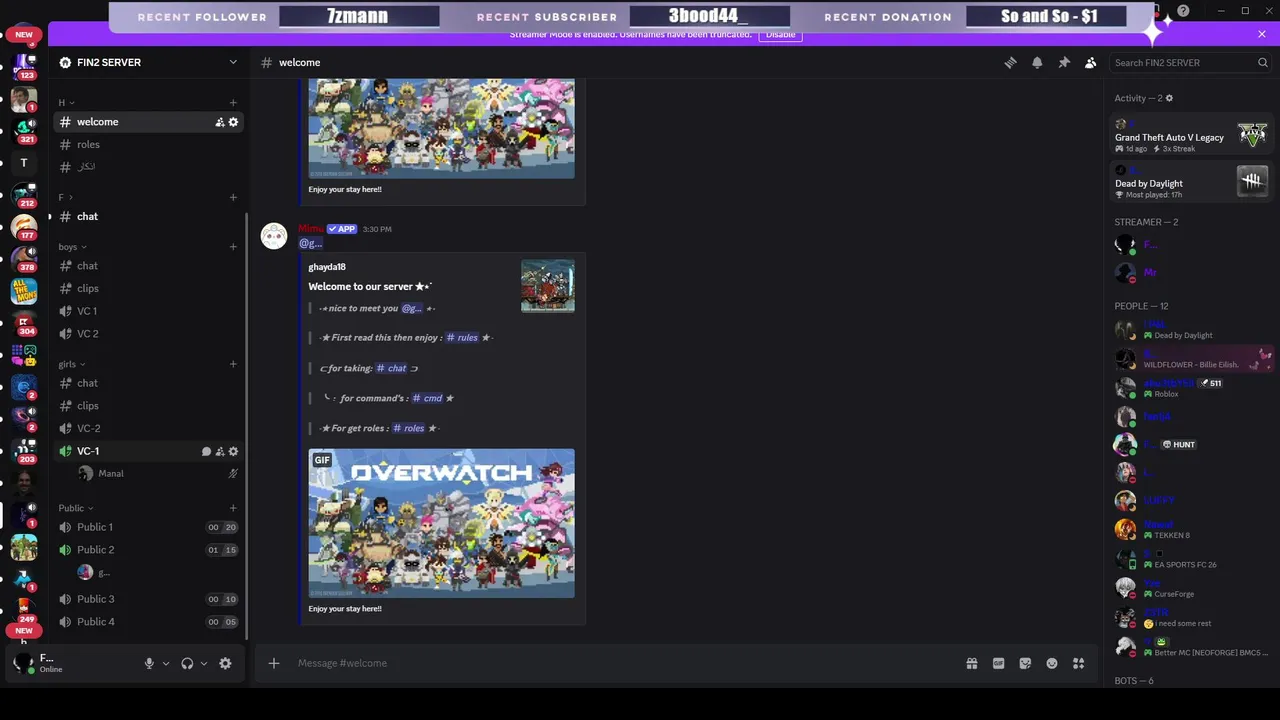Open audio output options arrow
The width and height of the screenshot is (1280, 720).
pyautogui.click(x=204, y=663)
